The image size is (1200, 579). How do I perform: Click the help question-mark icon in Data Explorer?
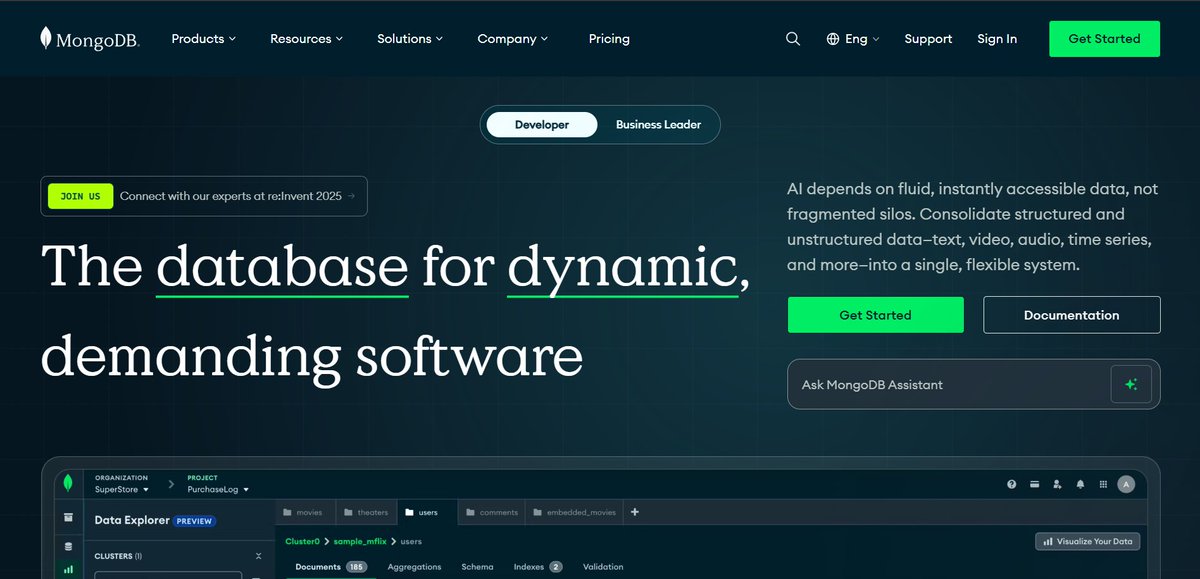point(1011,484)
